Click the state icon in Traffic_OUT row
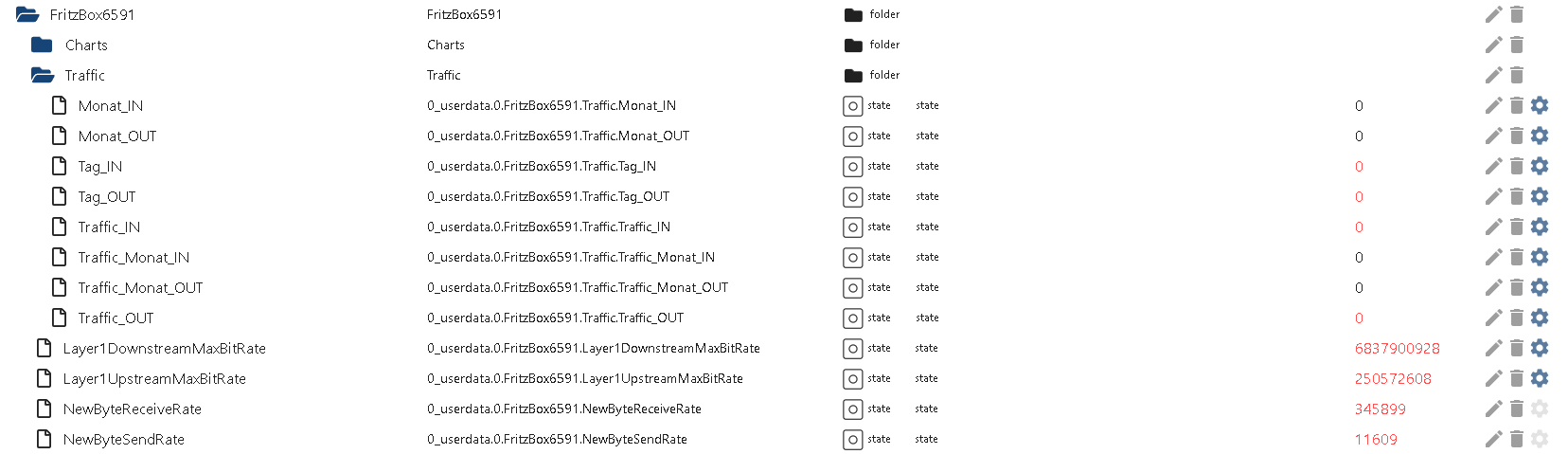 tap(852, 318)
